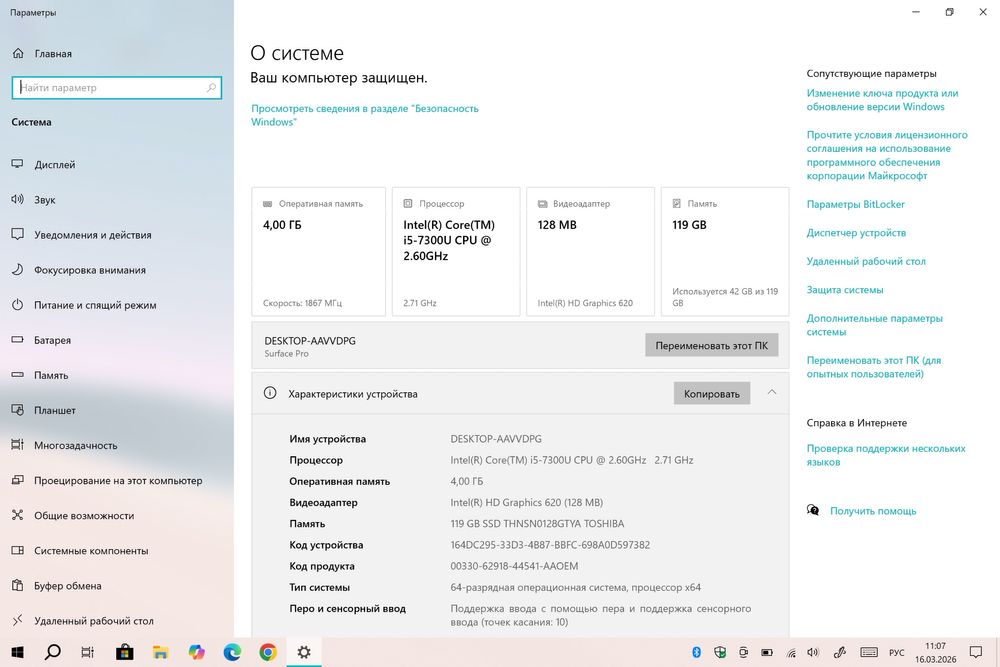Viewport: 1000px width, 667px height.
Task: Open Windows Security tray icon
Action: (x=720, y=652)
